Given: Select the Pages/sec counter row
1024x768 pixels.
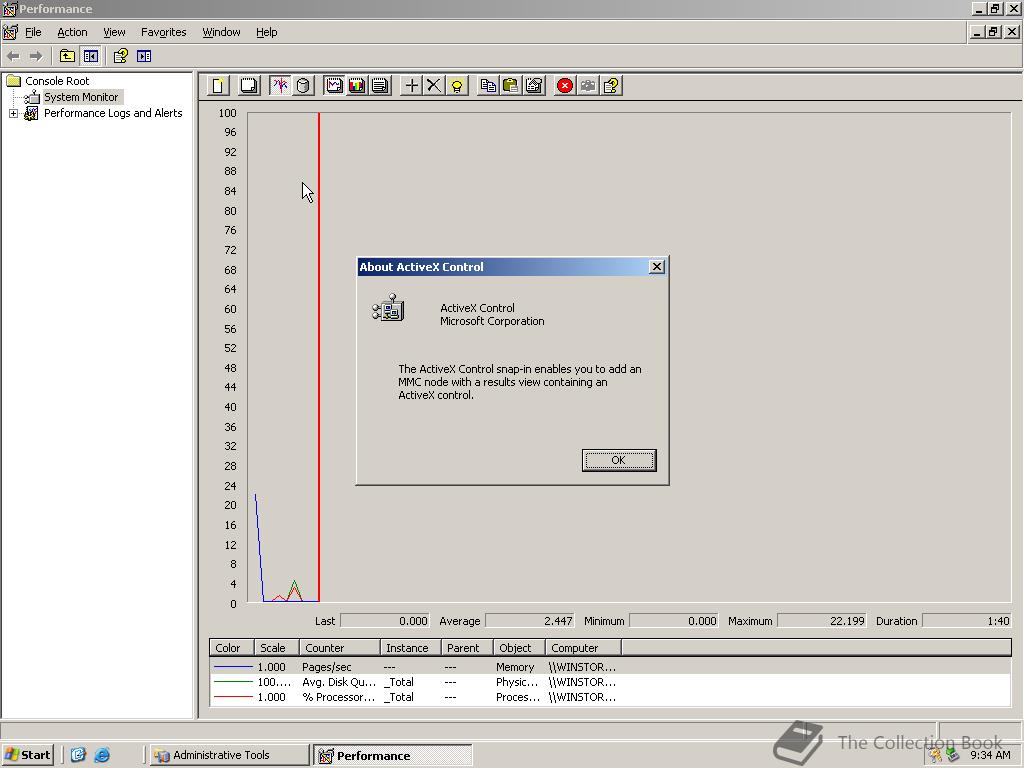Looking at the screenshot, I should 610,667.
